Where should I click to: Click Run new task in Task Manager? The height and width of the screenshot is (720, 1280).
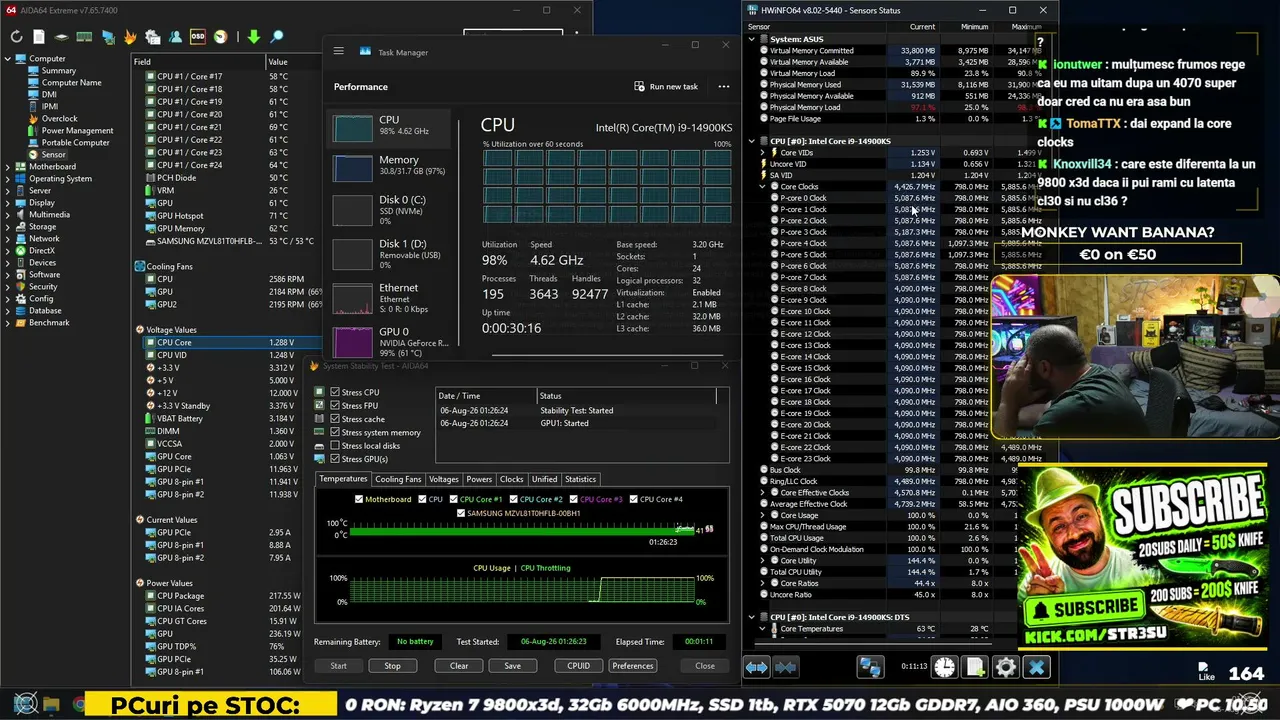(x=666, y=86)
